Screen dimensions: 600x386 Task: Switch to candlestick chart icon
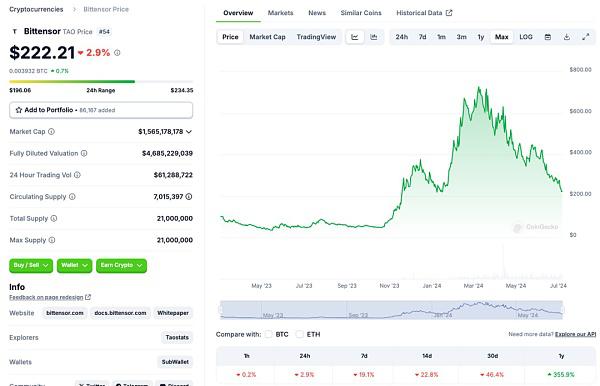[x=374, y=37]
